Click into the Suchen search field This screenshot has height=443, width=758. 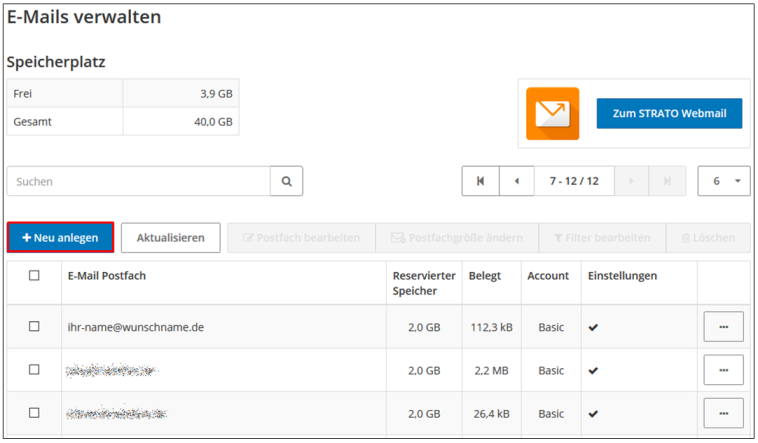point(139,181)
